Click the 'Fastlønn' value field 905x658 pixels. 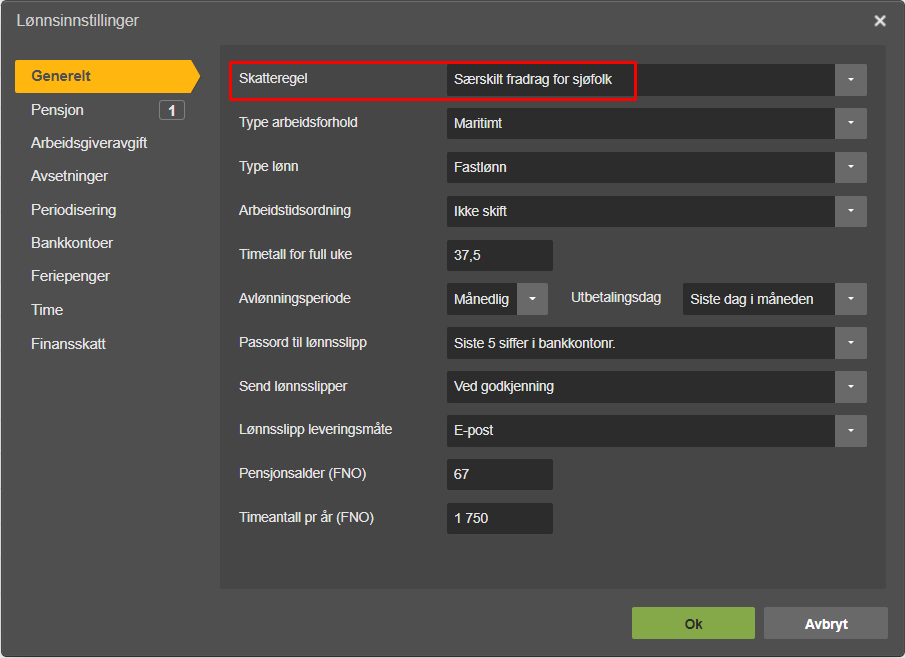[641, 167]
